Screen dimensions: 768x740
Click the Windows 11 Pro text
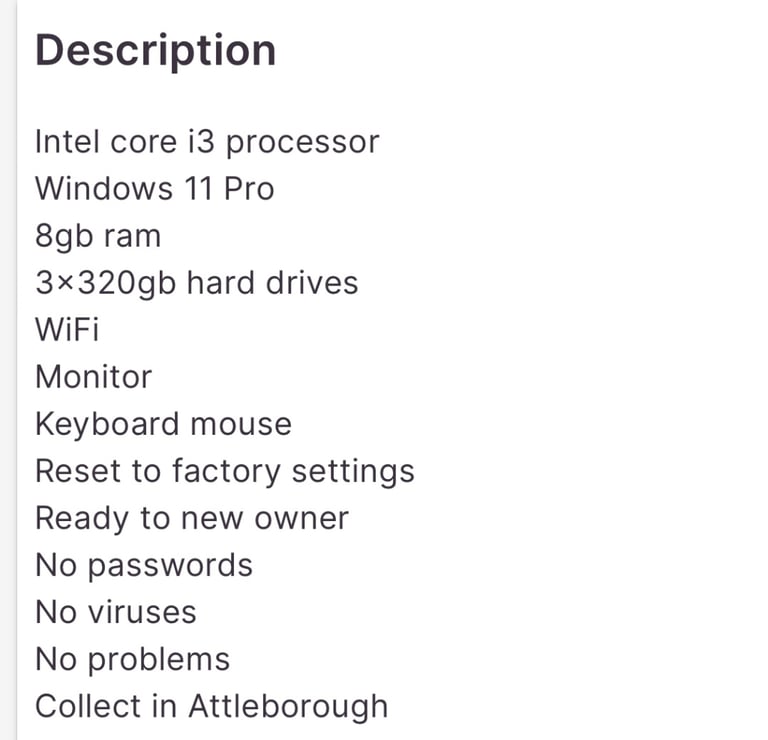(155, 189)
